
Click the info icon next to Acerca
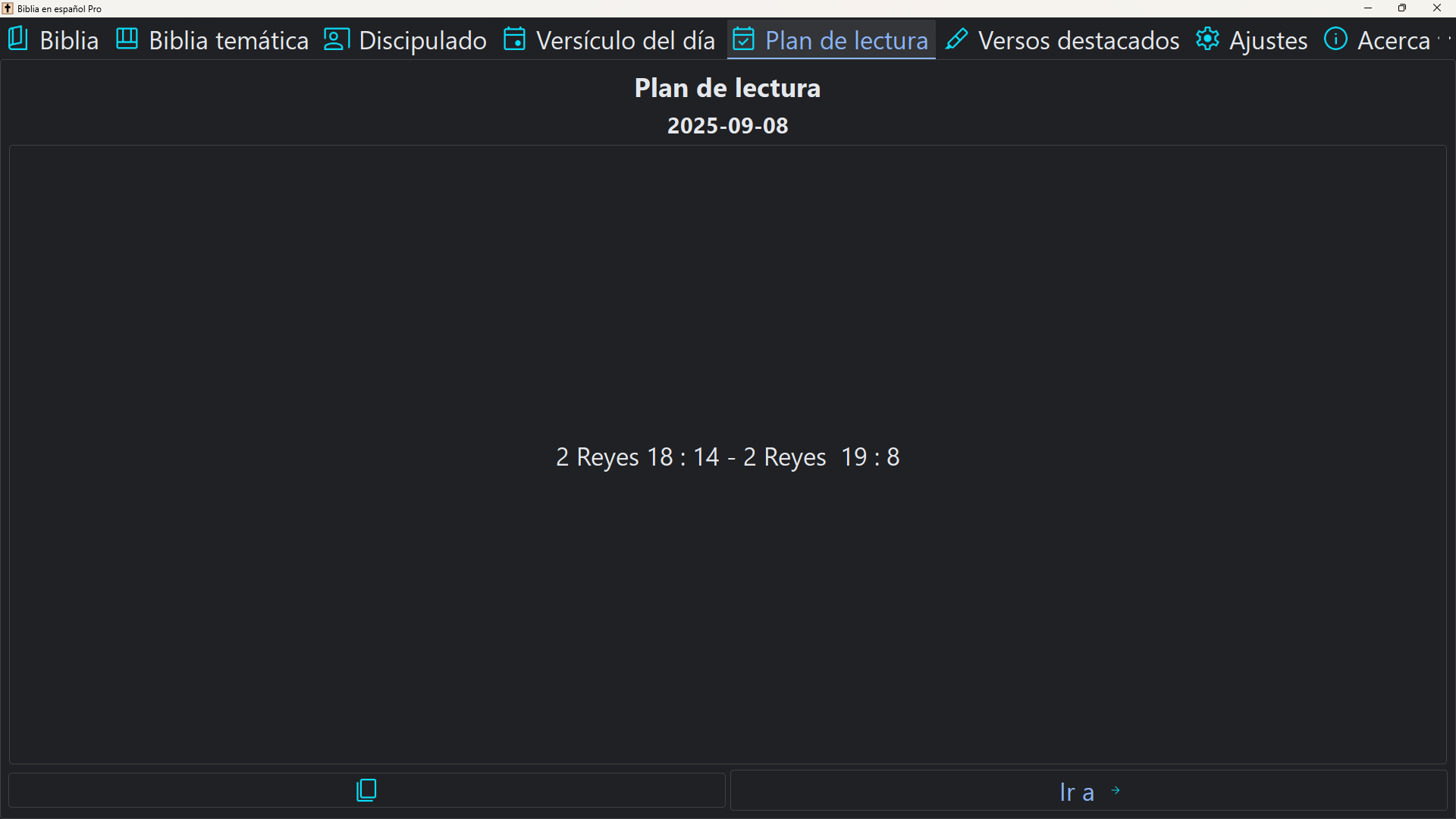click(1337, 39)
